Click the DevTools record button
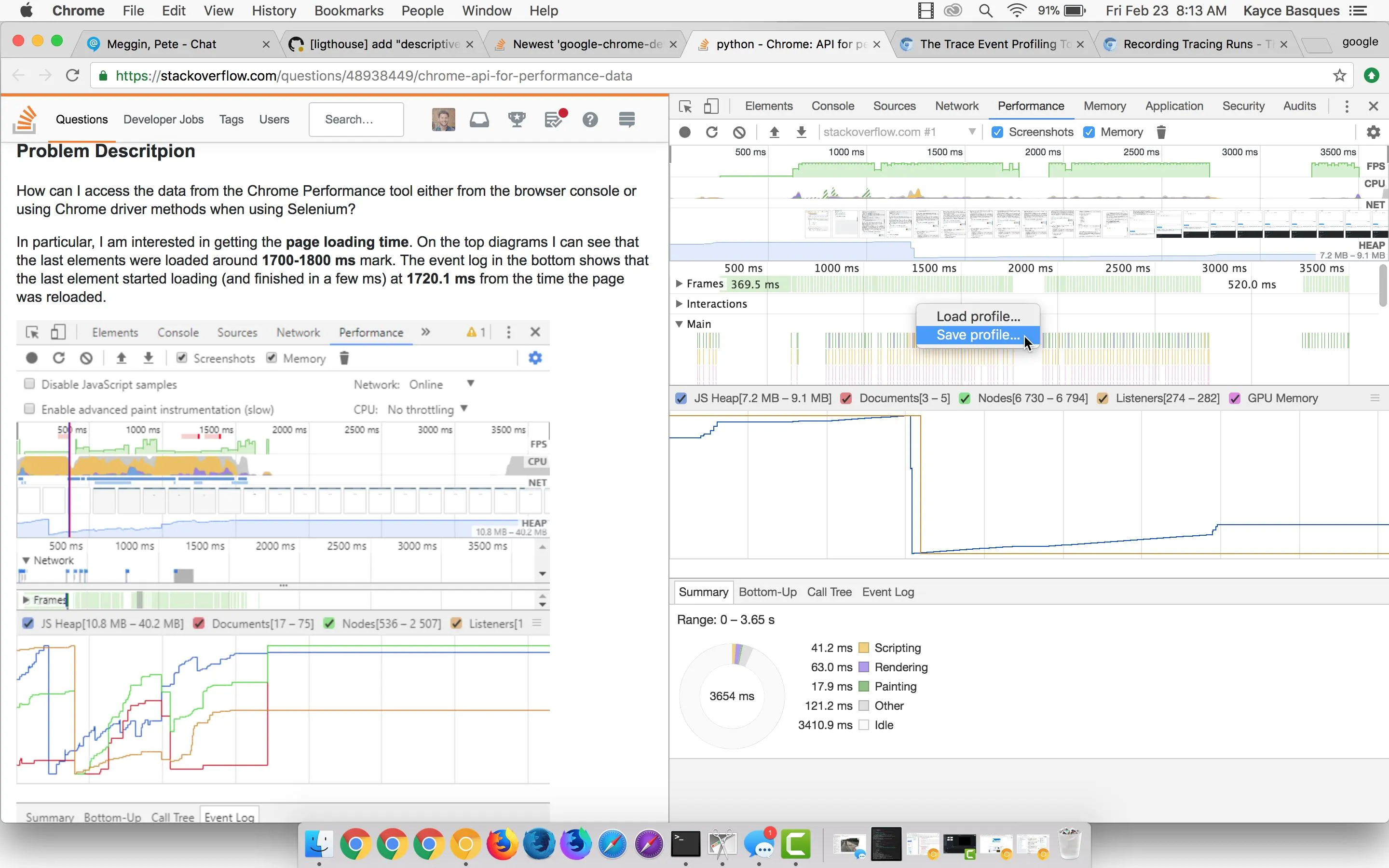Image resolution: width=1389 pixels, height=868 pixels. (684, 132)
